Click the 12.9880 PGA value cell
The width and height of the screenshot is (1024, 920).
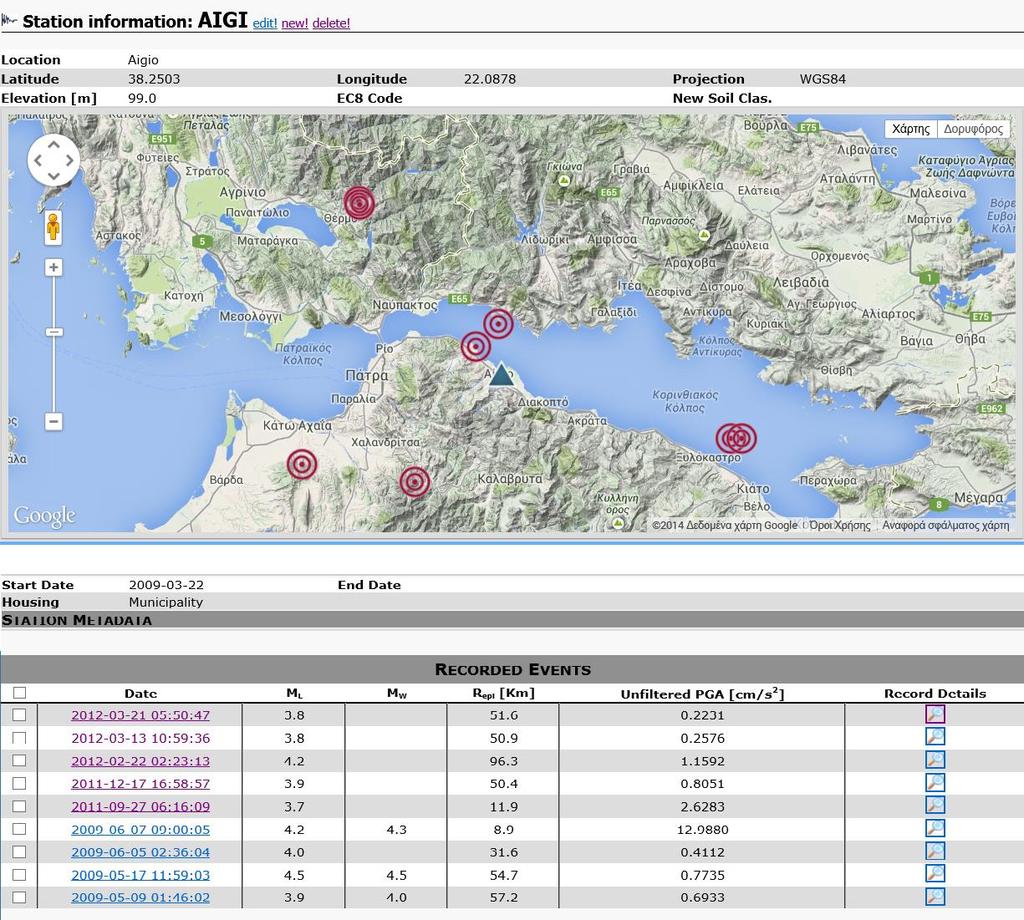(703, 829)
